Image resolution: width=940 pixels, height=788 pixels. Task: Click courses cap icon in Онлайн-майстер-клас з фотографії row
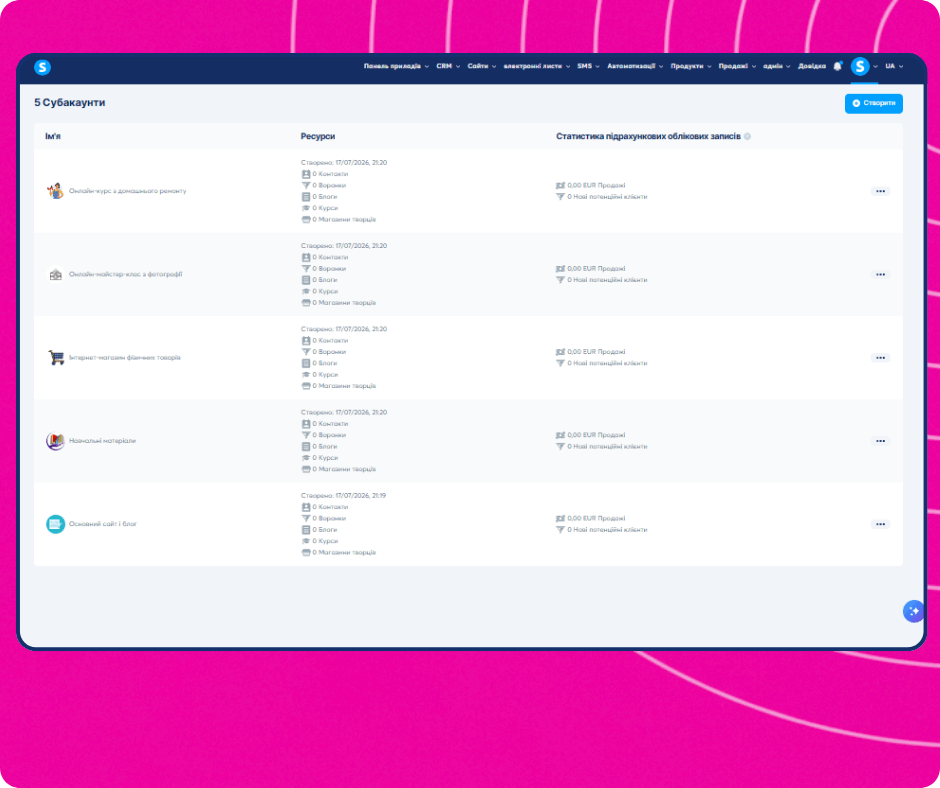pos(306,291)
